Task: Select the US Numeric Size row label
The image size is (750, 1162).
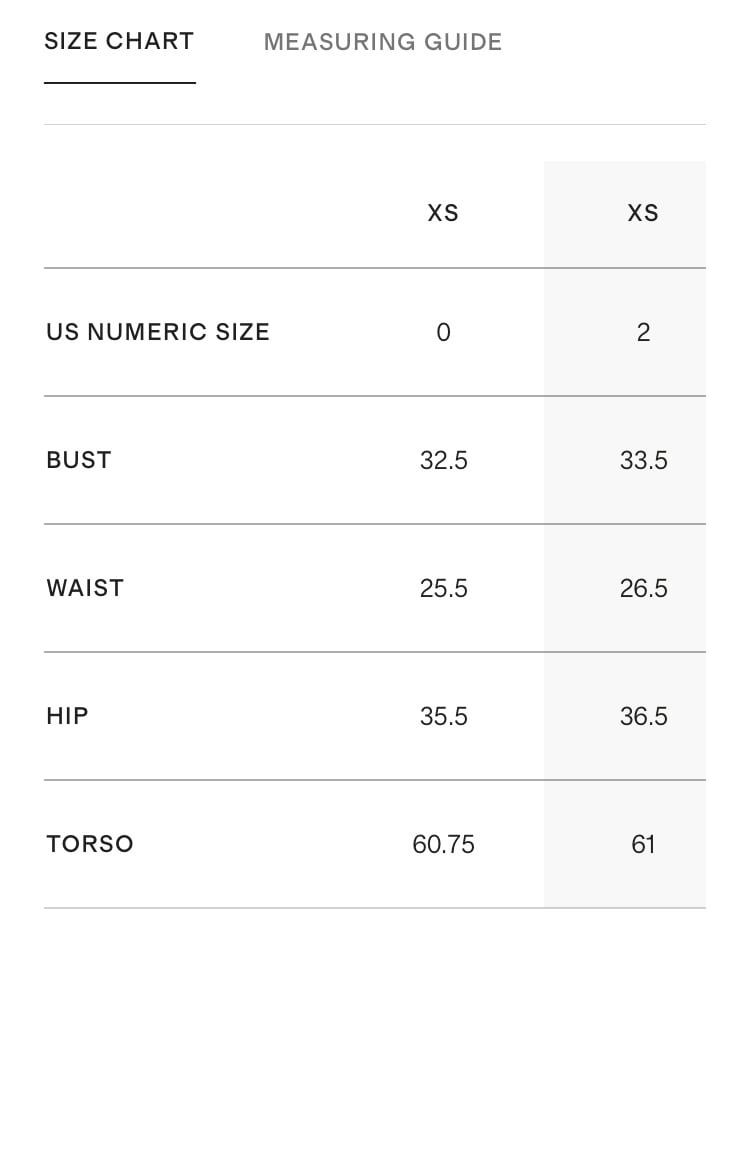Action: [x=158, y=332]
